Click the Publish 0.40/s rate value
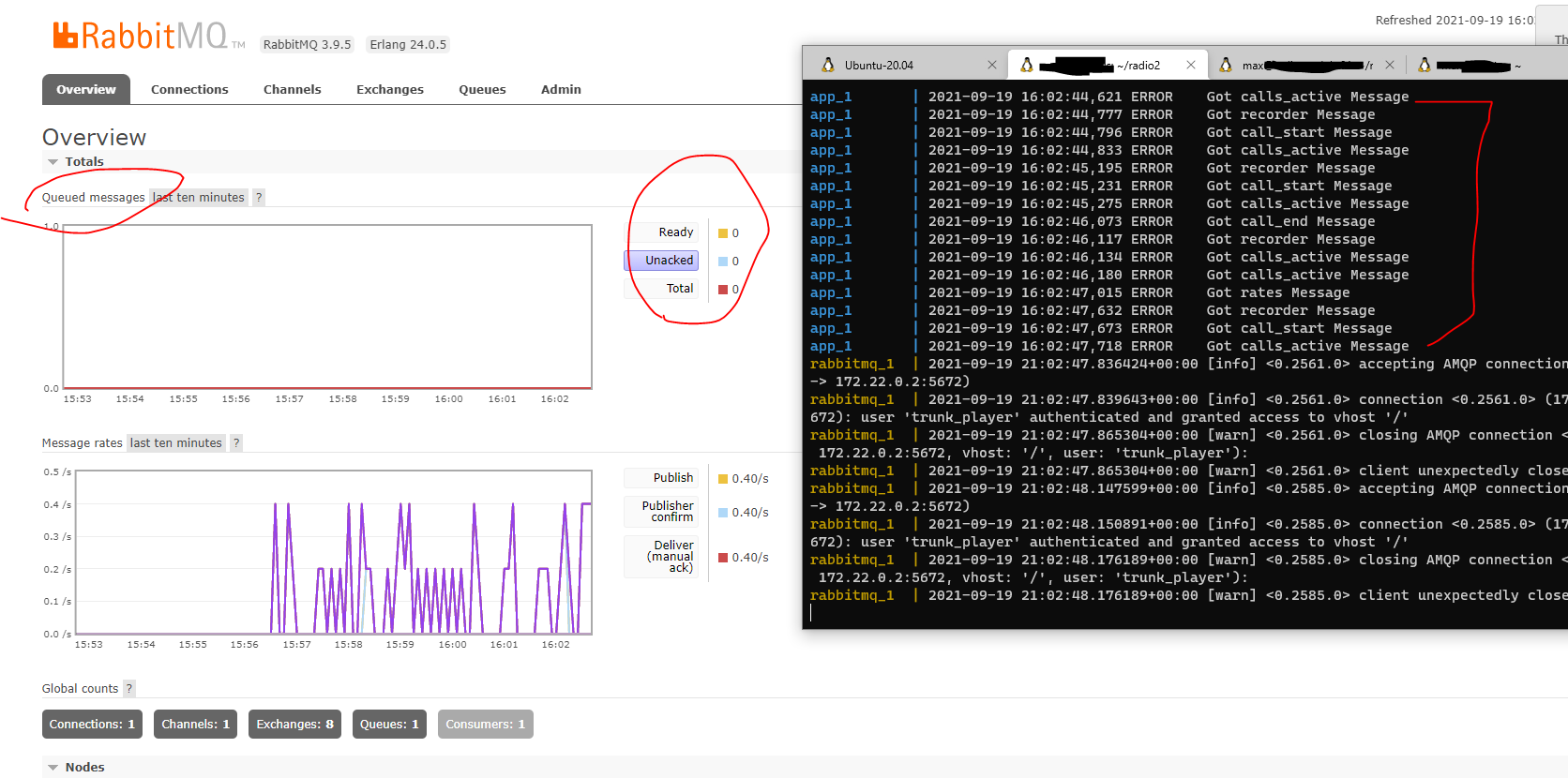The height and width of the screenshot is (778, 1568). point(750,479)
